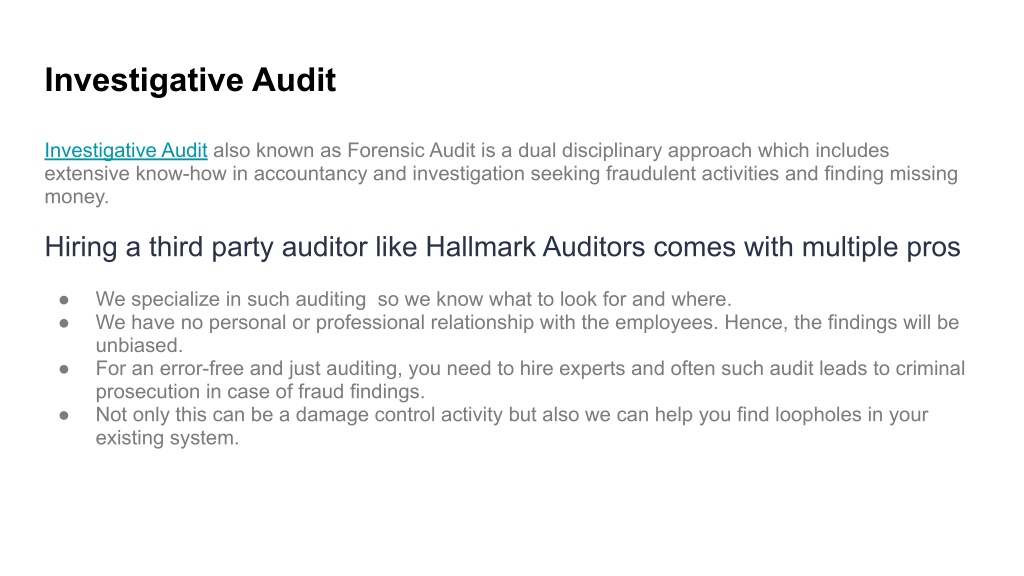Click the bold Investigative Audit slide title
The width and height of the screenshot is (1024, 576).
click(x=190, y=81)
